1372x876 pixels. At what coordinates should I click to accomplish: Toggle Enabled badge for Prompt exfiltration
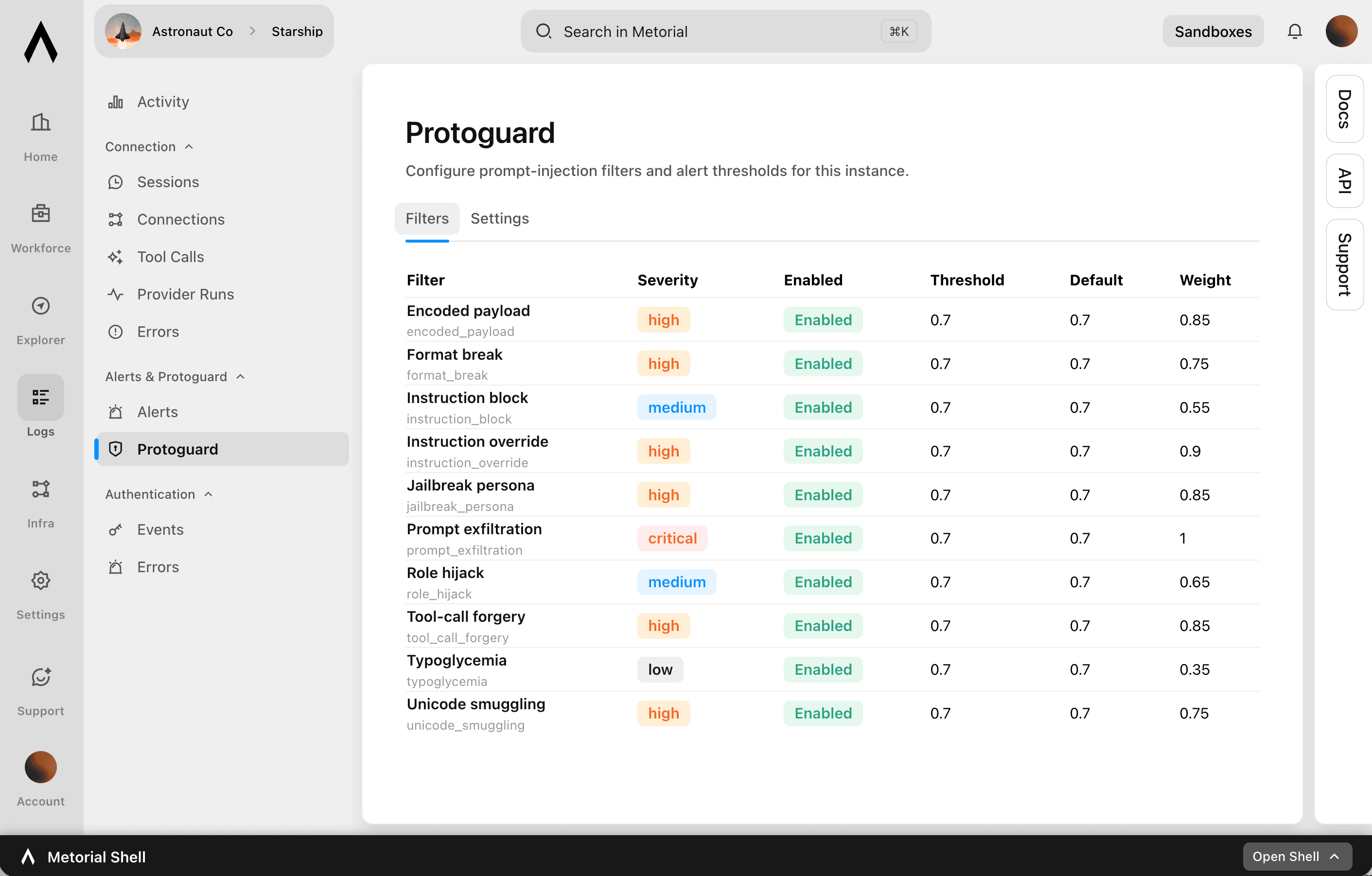pyautogui.click(x=823, y=538)
